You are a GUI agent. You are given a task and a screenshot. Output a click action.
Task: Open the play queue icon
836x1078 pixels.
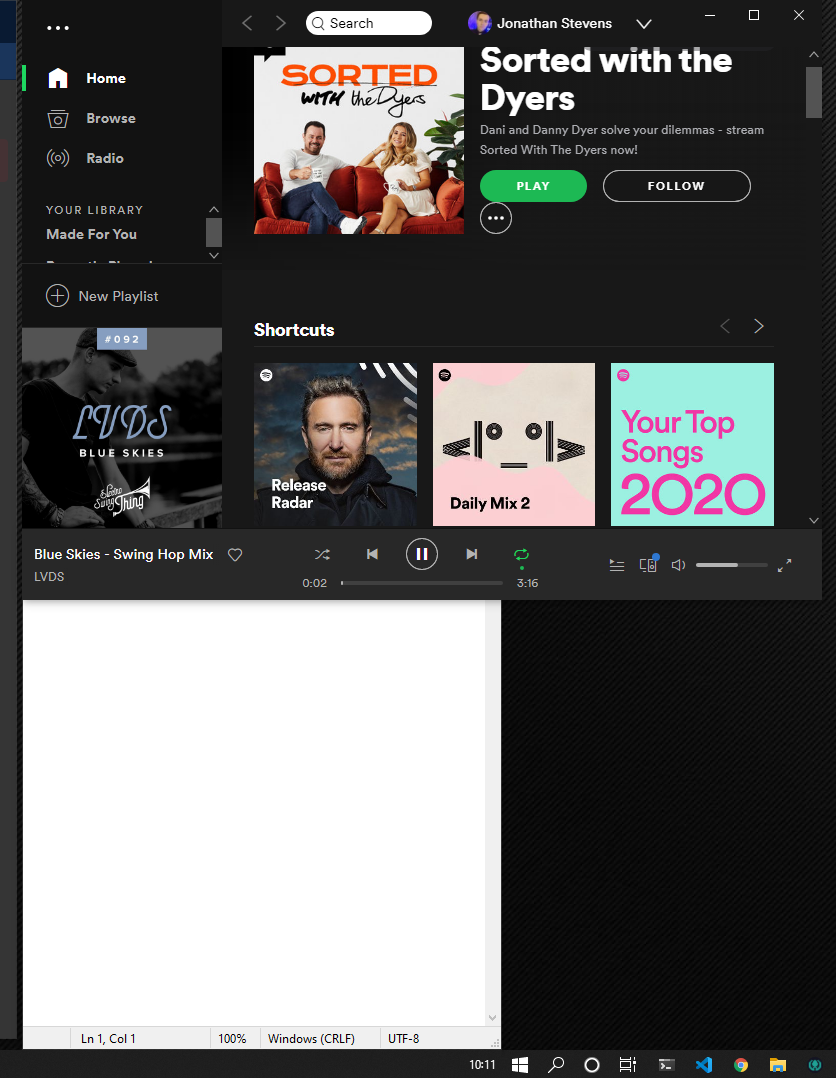616,565
